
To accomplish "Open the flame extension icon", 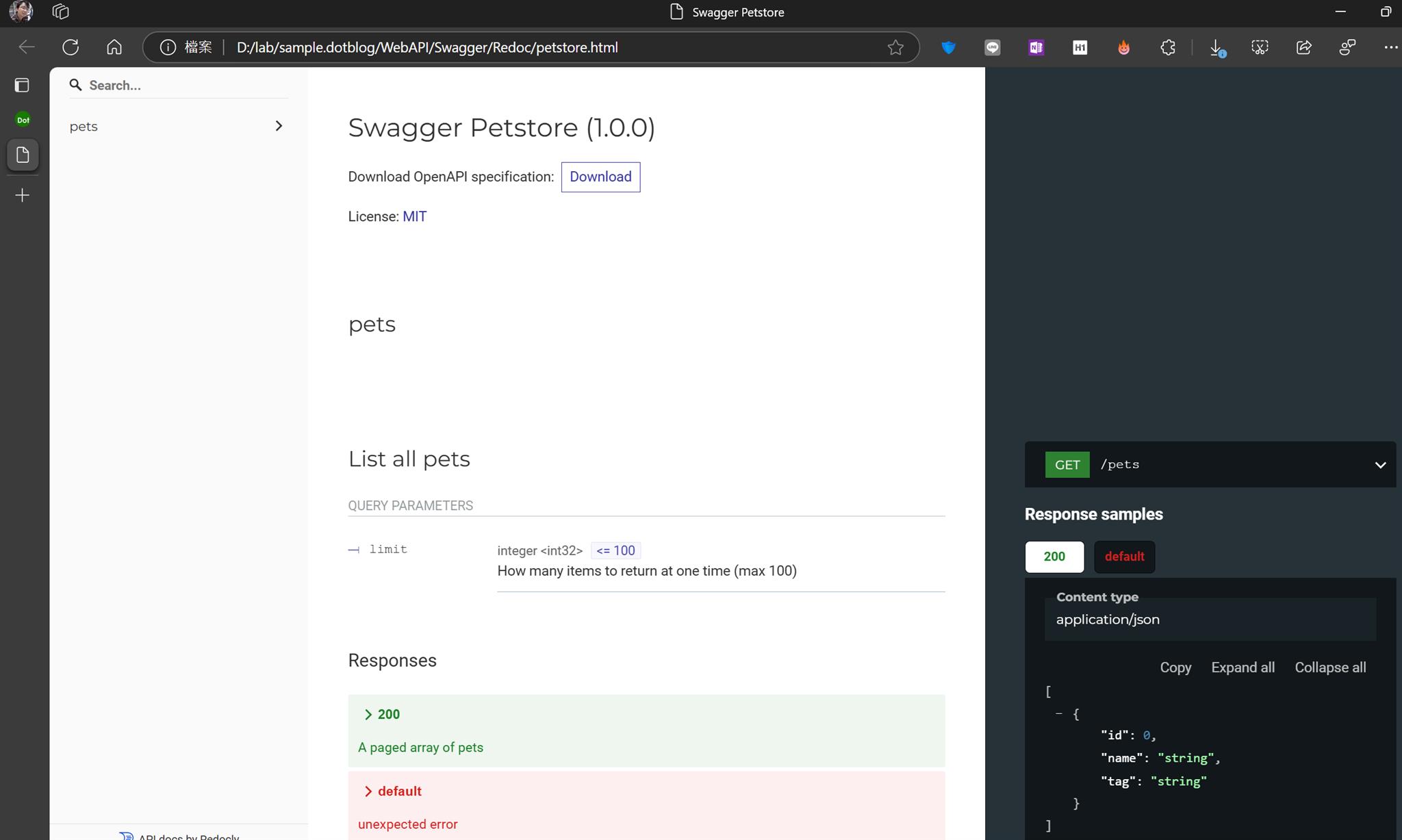I will point(1123,47).
